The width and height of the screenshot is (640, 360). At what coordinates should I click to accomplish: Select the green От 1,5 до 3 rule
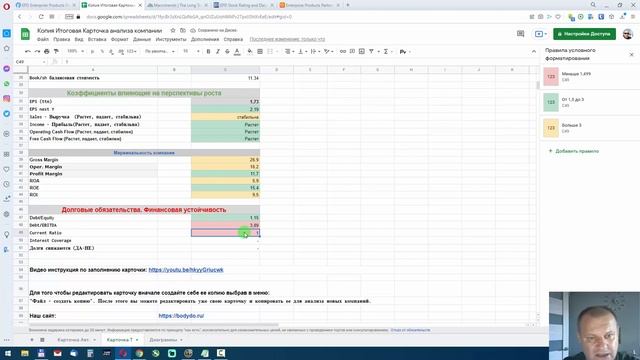point(590,102)
